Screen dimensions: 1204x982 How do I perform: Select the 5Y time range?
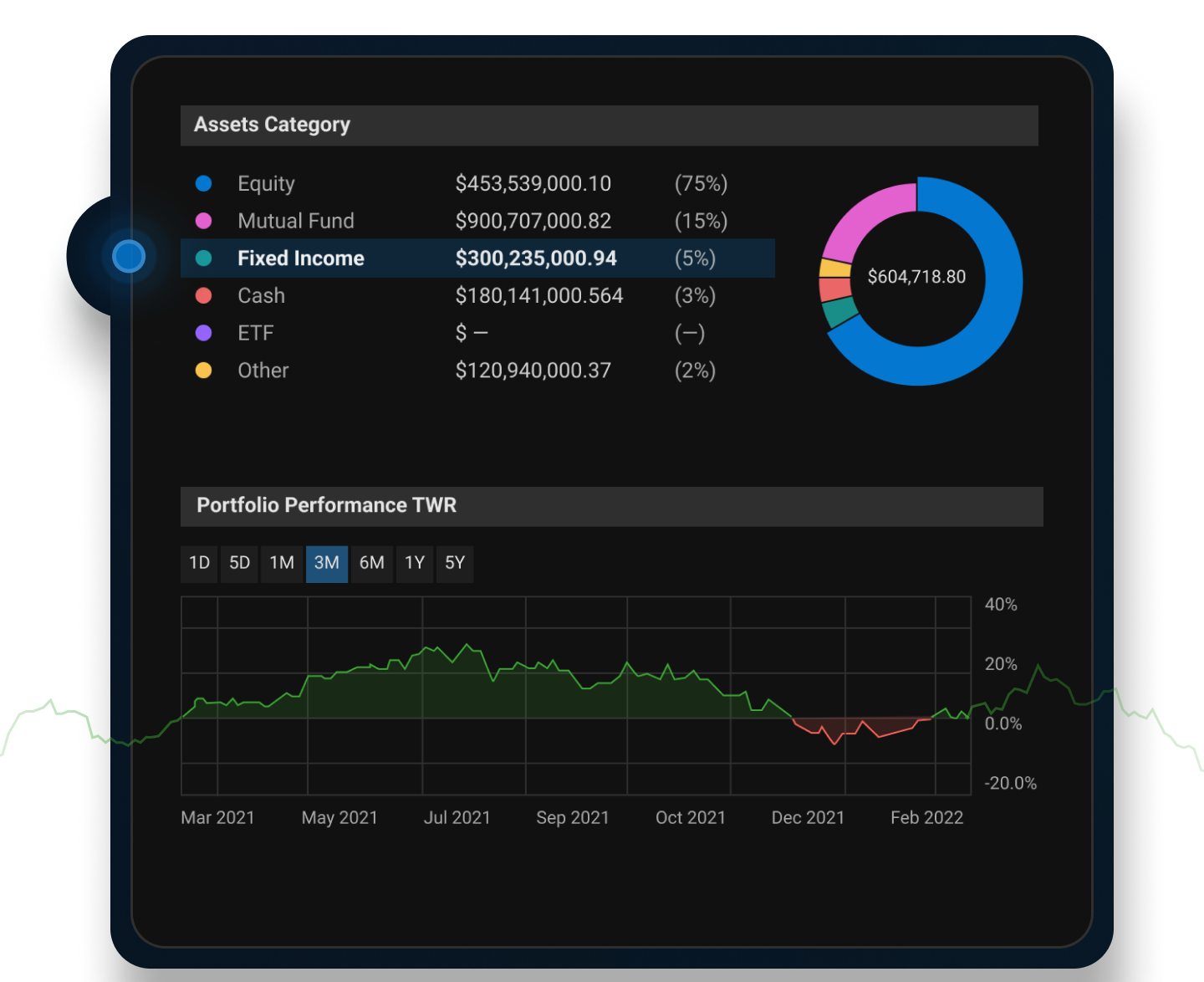tap(455, 563)
